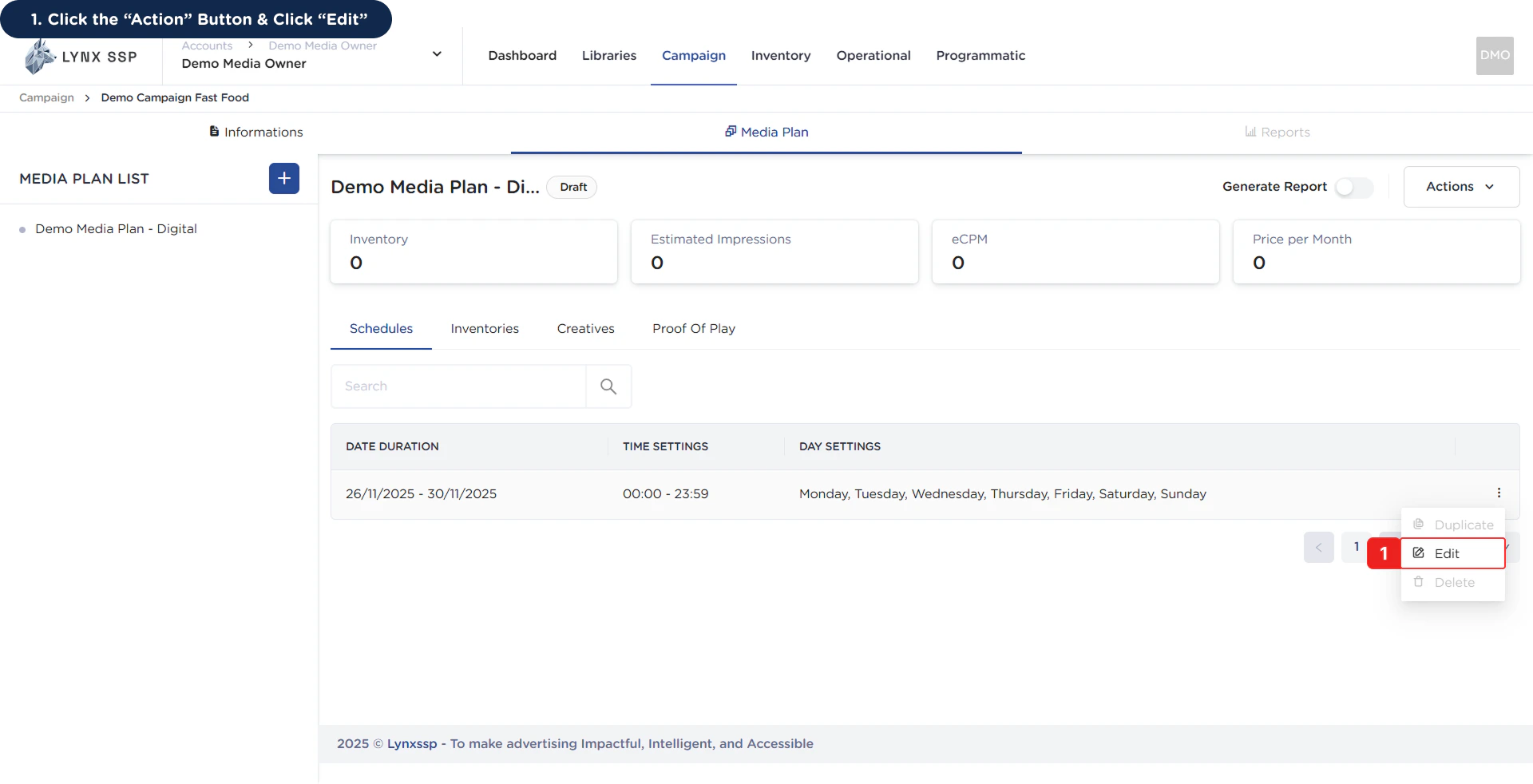Click the Accounts breadcrumb link
This screenshot has width=1533, height=784.
coord(207,46)
